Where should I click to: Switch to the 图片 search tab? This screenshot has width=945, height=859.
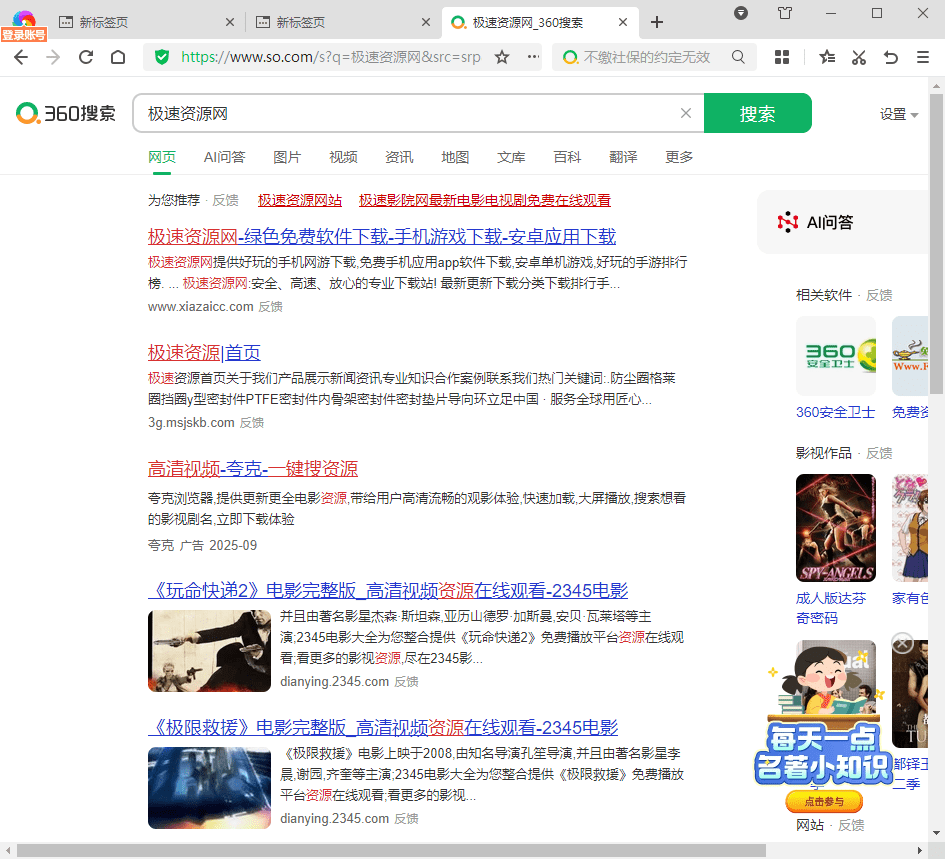point(287,157)
